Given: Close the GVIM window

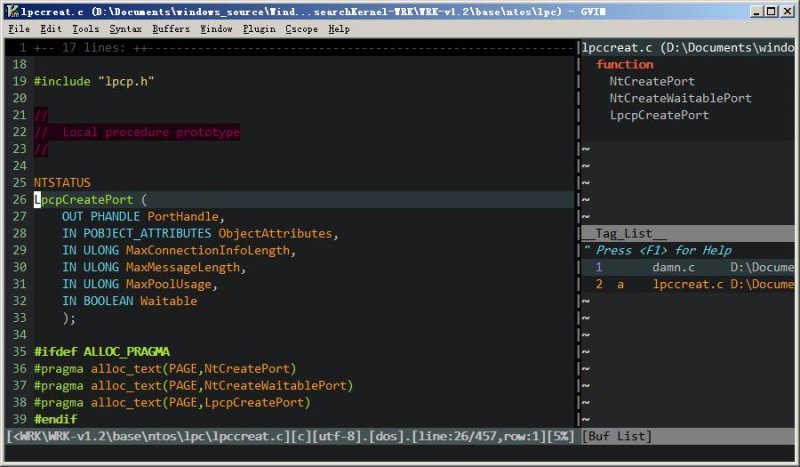Looking at the screenshot, I should click(787, 11).
